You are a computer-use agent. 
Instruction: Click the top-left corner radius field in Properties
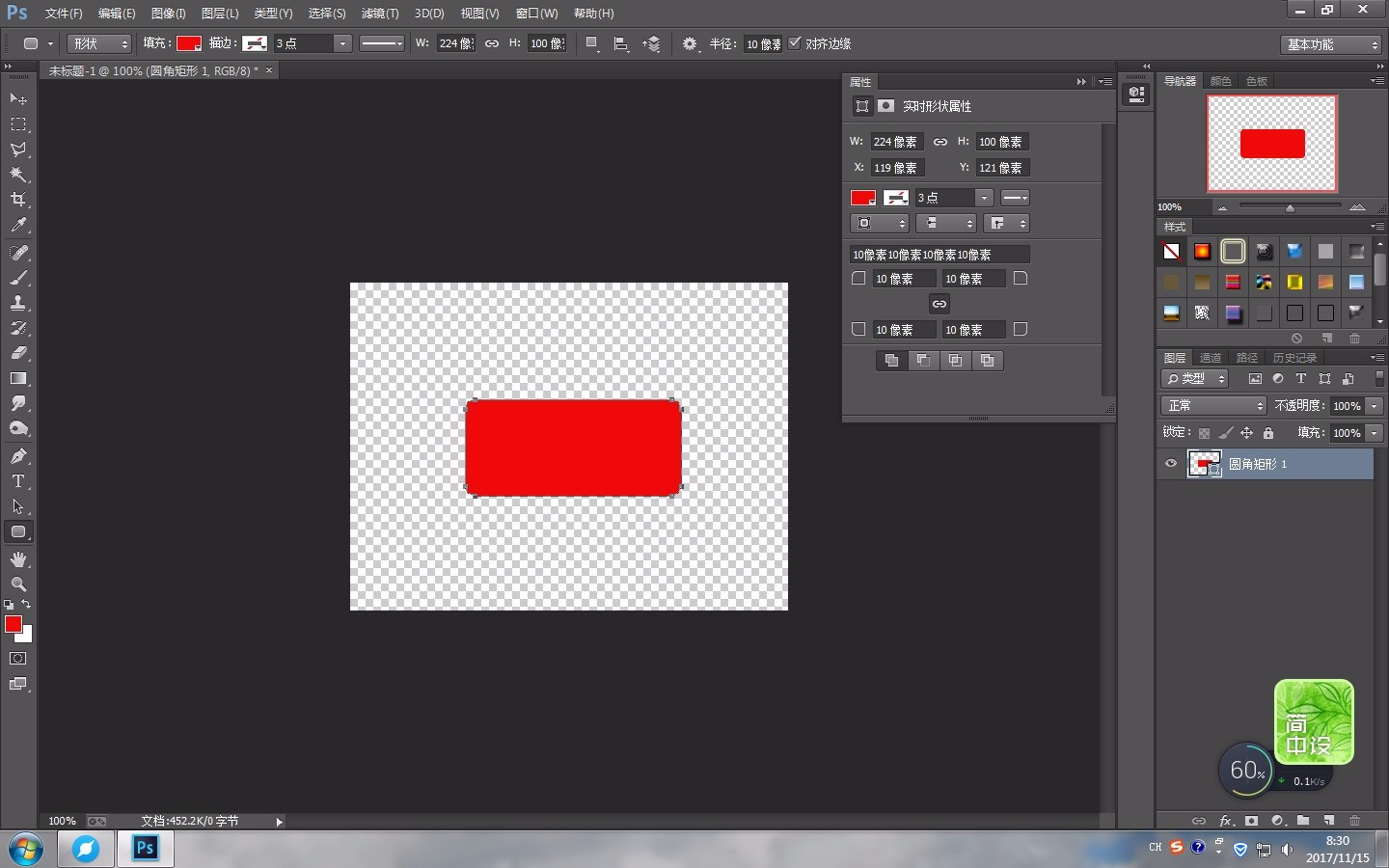coord(904,279)
